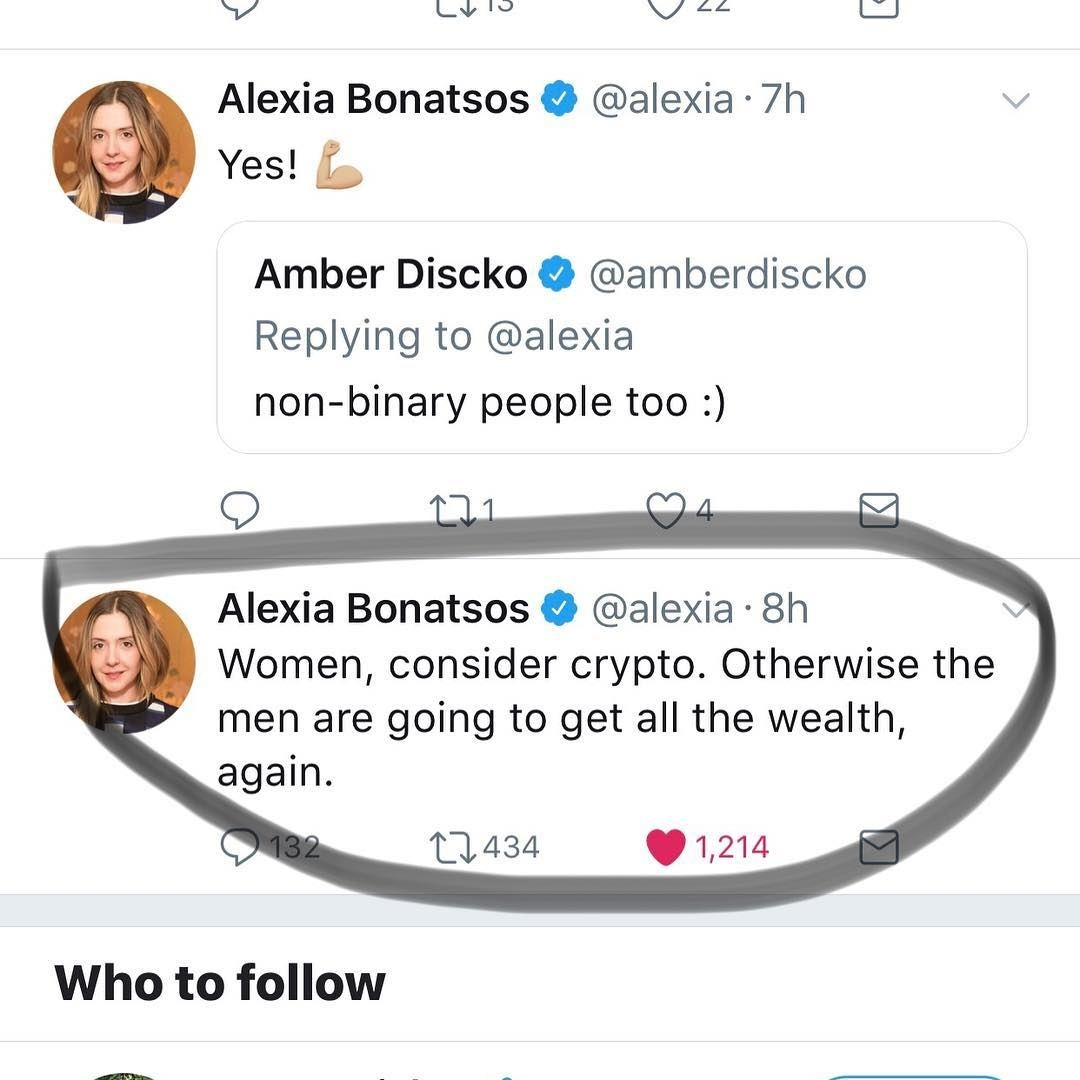Click the verified badge beside Amber Discko
1080x1080 pixels.
coord(557,274)
